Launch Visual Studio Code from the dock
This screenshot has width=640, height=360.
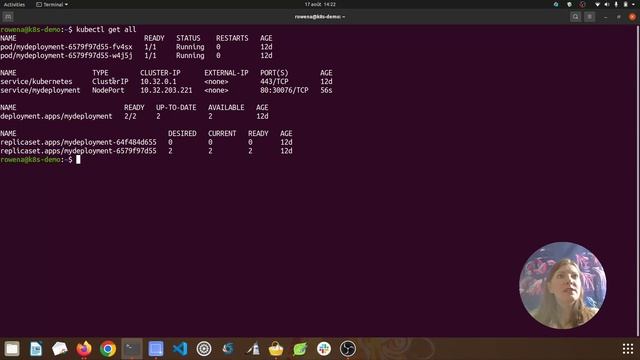click(x=180, y=349)
